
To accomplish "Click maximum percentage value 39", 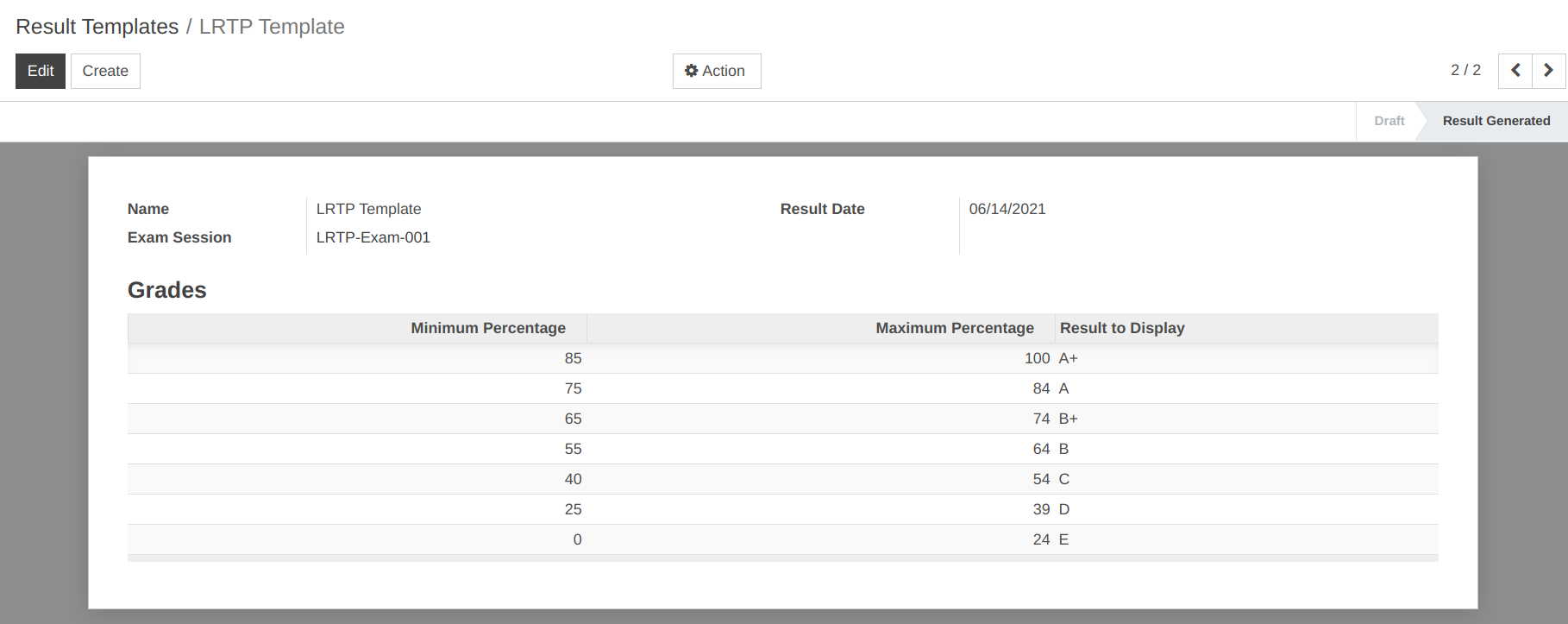I will [x=1041, y=509].
